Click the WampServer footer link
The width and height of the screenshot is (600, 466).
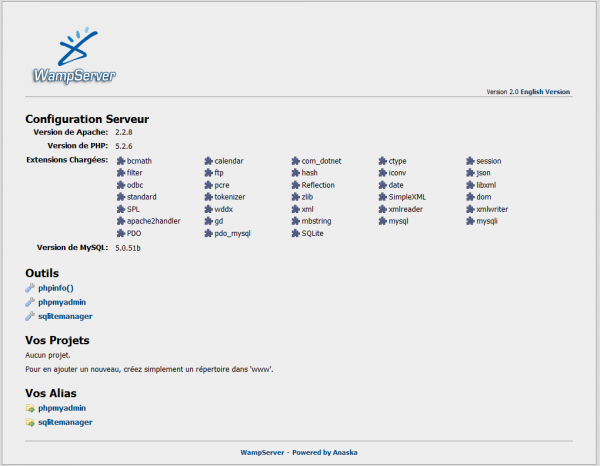coord(263,452)
